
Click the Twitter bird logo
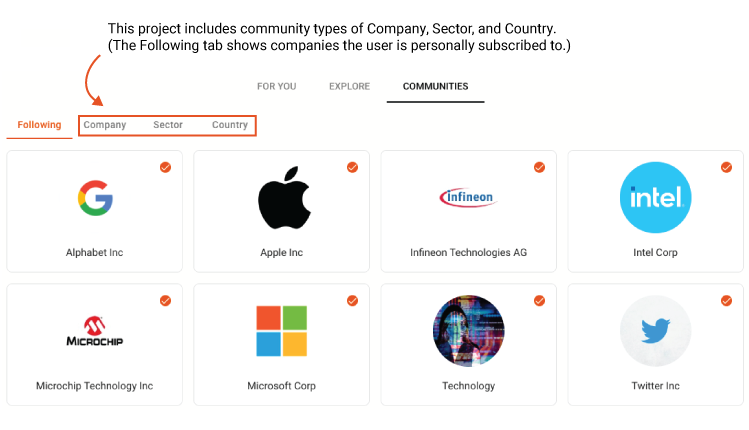(x=655, y=331)
